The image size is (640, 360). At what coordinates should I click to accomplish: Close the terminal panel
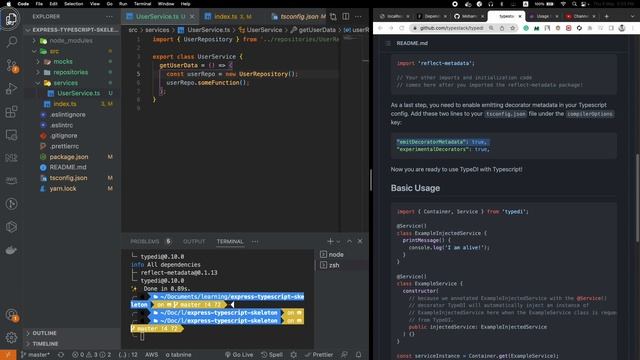point(360,241)
